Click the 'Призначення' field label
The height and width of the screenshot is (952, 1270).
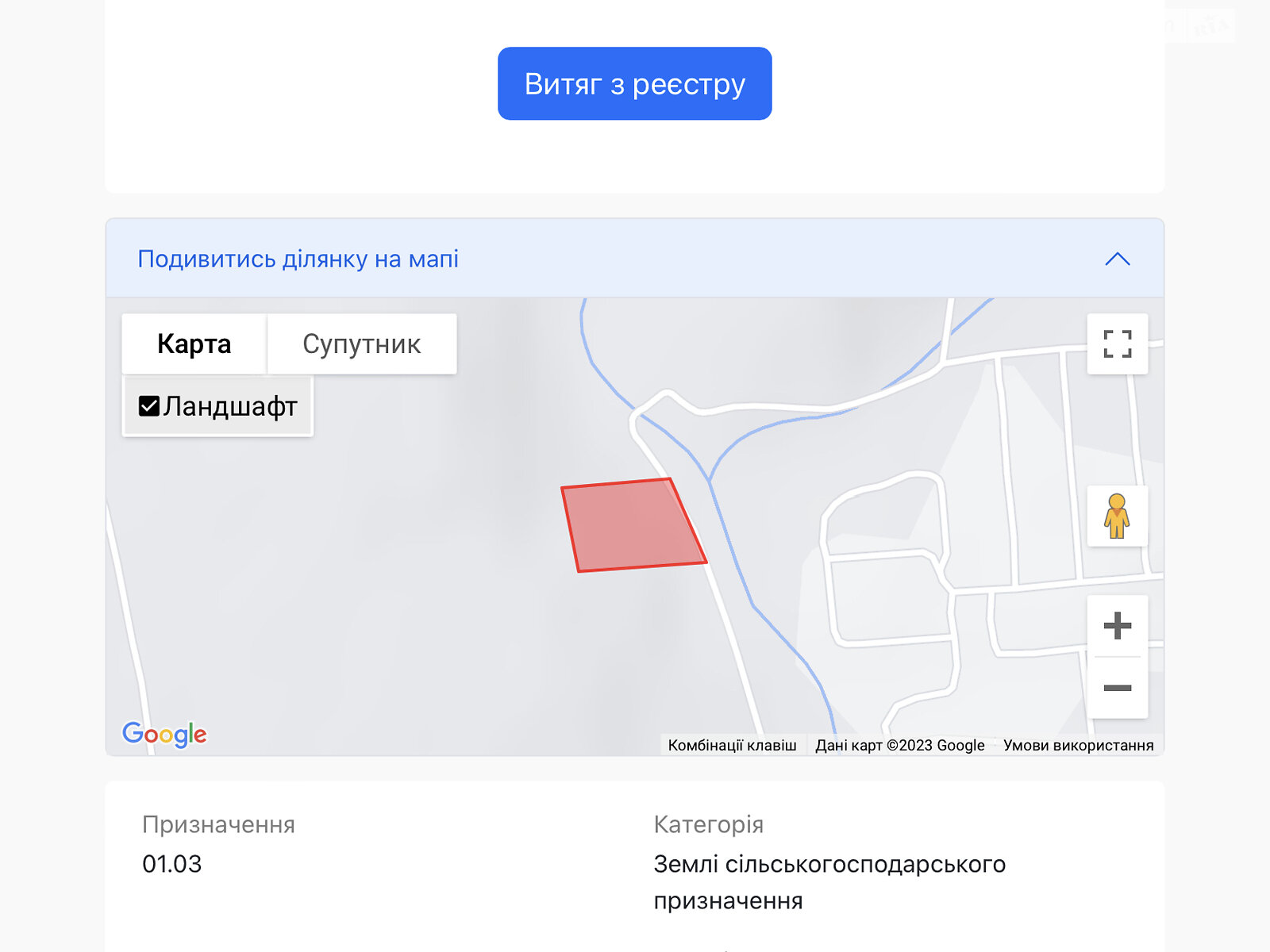click(x=218, y=825)
